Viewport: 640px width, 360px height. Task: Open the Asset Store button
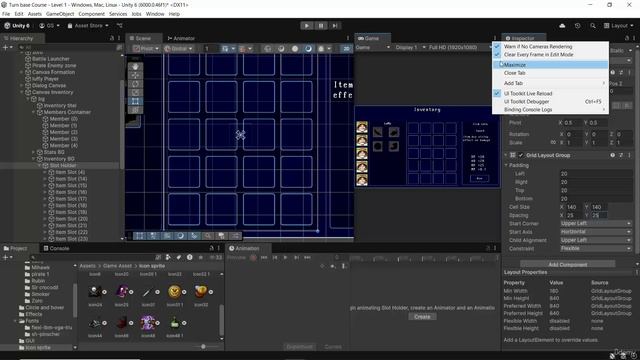click(x=88, y=26)
